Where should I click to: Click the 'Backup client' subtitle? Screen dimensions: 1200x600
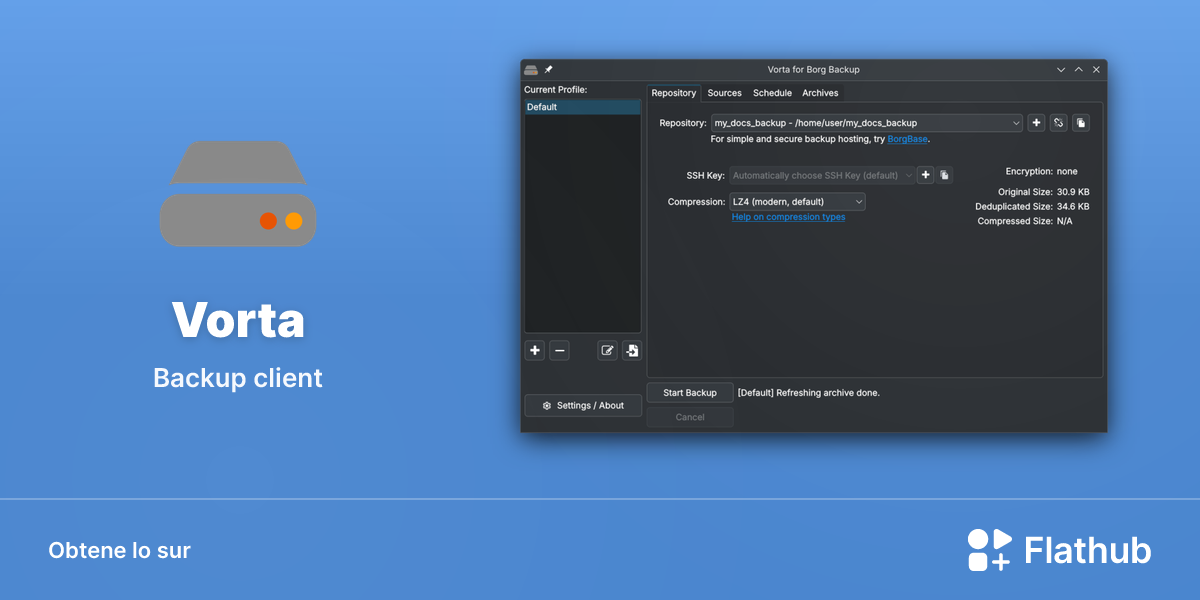tap(238, 378)
